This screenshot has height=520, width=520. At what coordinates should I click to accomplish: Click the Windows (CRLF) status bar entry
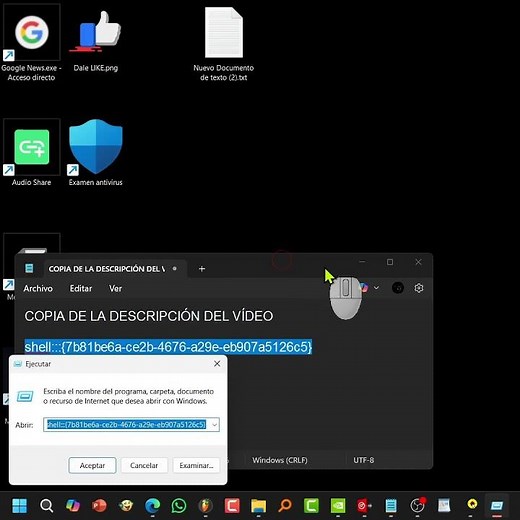(280, 460)
